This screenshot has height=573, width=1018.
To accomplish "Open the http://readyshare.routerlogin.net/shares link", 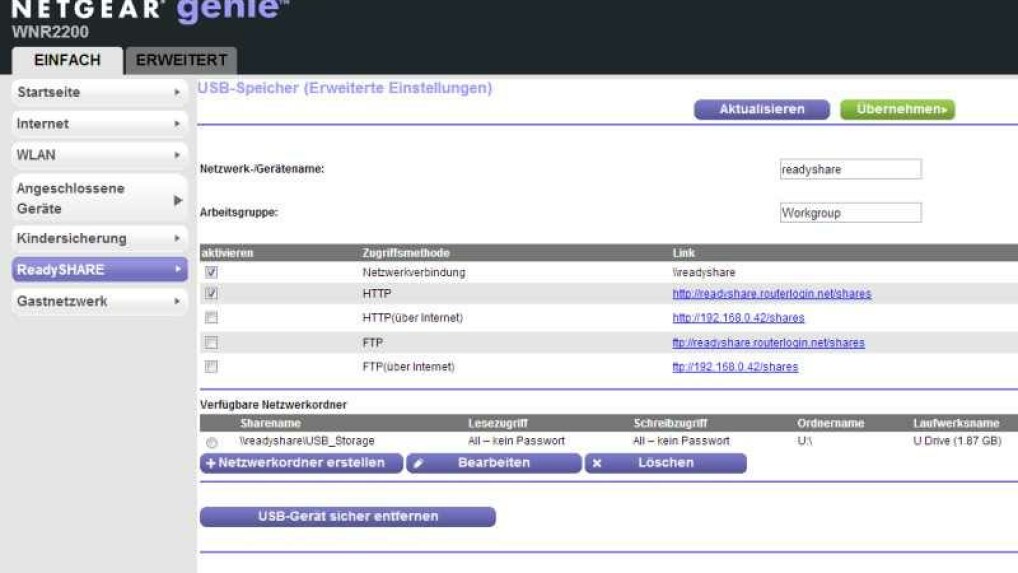I will [x=771, y=294].
